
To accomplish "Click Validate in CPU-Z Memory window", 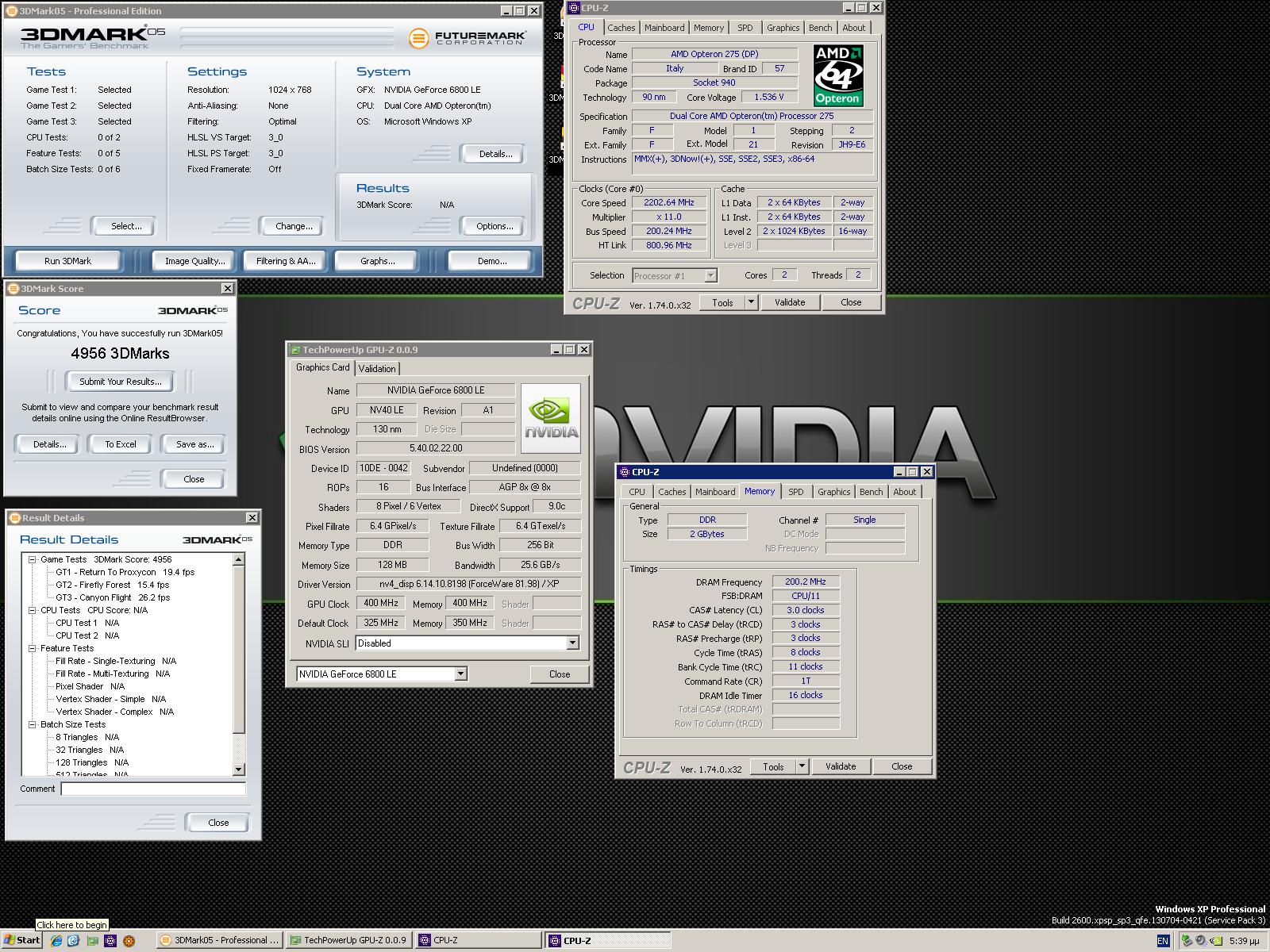I will pos(841,766).
